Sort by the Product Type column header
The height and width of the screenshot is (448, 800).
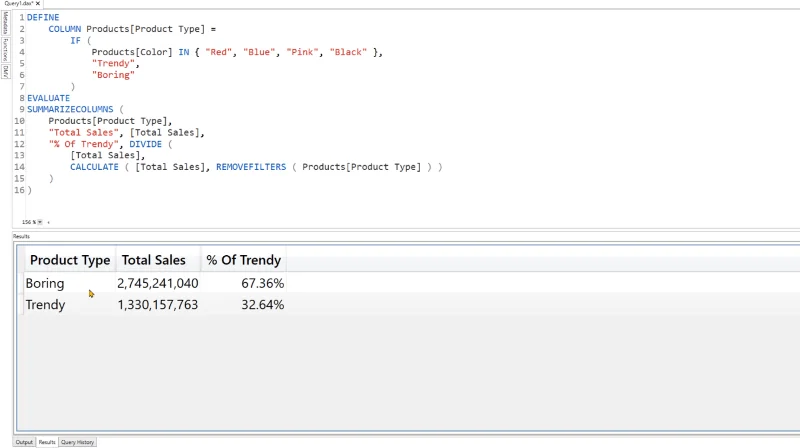(x=70, y=260)
